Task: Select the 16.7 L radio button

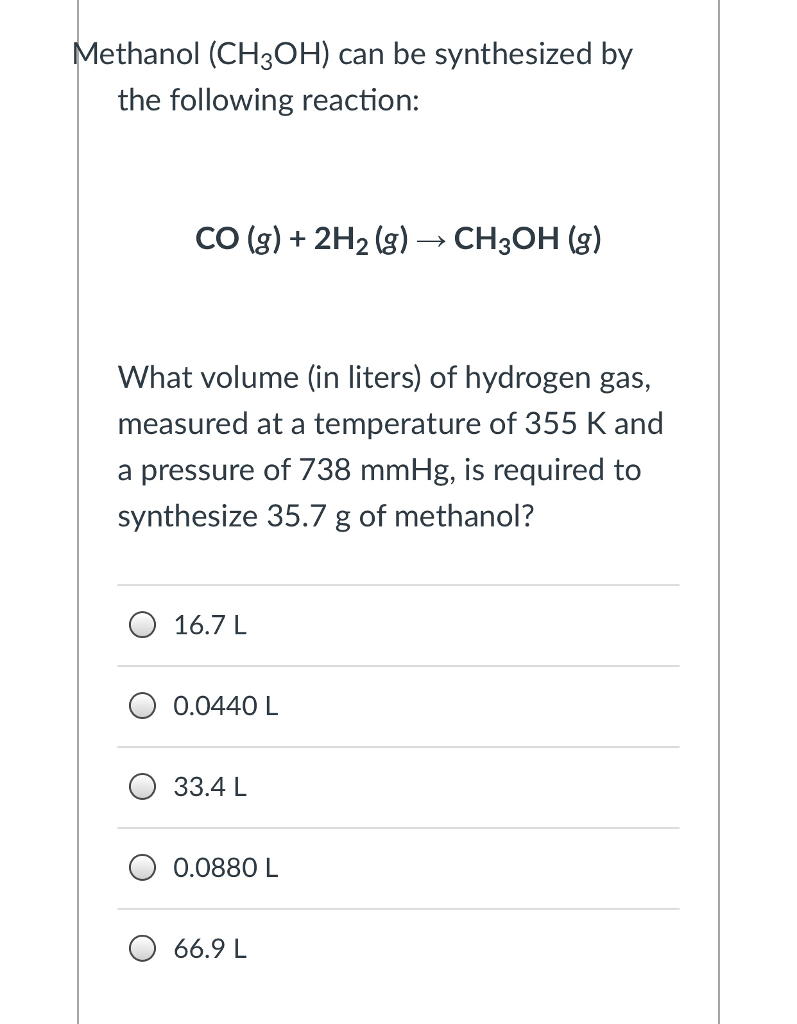Action: pos(143,624)
